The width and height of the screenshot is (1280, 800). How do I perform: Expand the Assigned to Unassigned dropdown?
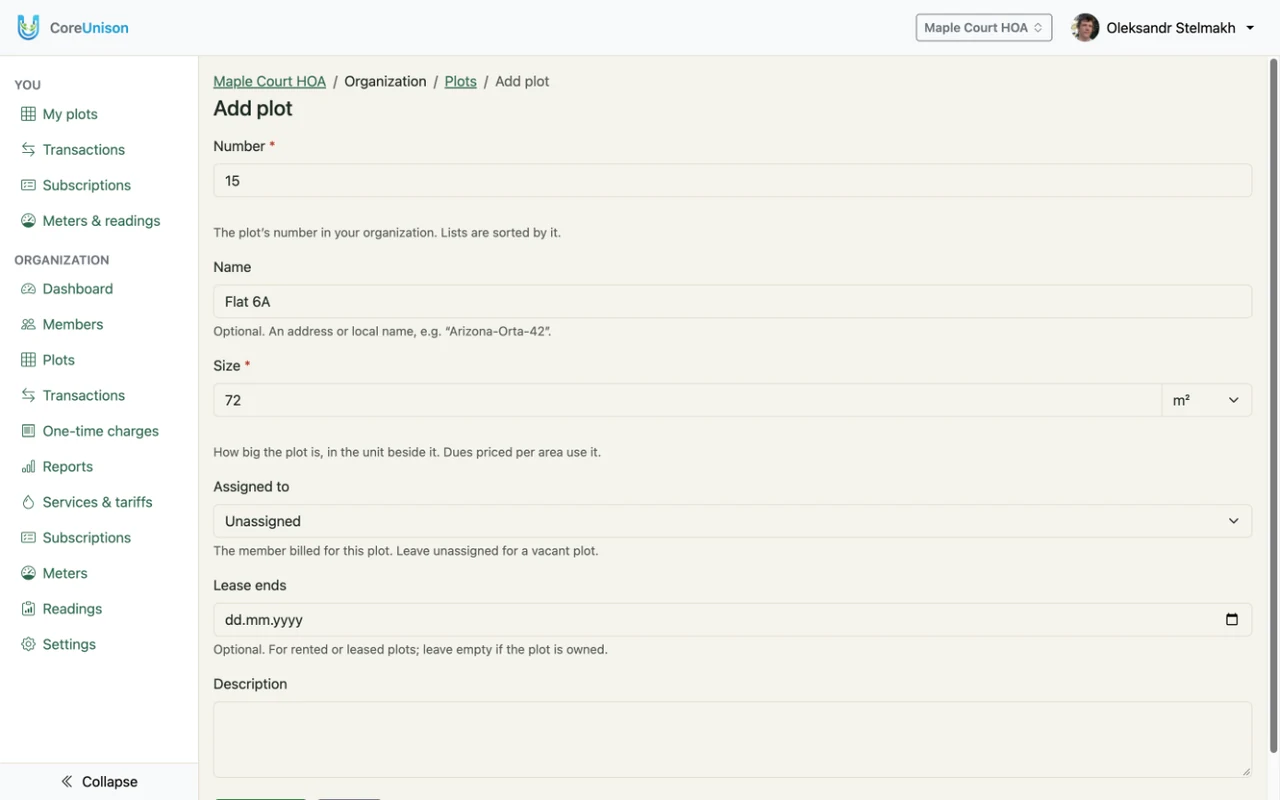click(x=732, y=521)
